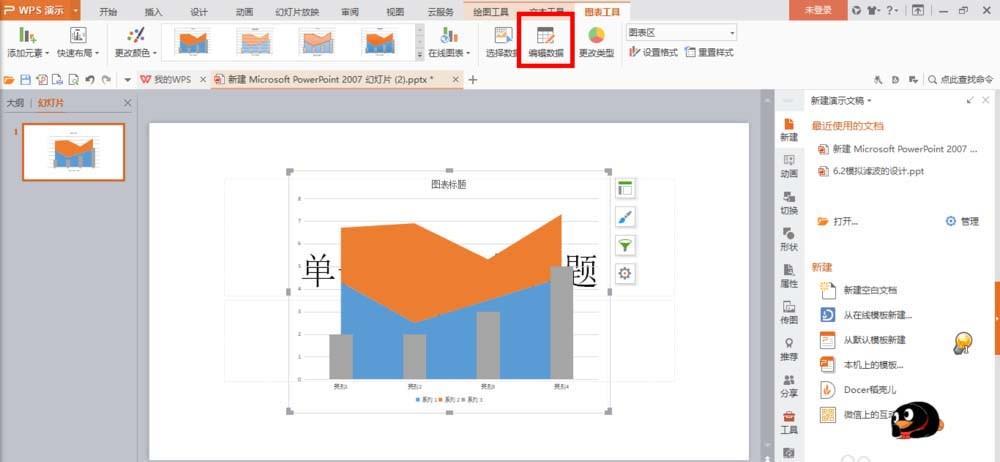Open the chart filter funnel button
This screenshot has height=462, width=1000.
(x=626, y=245)
